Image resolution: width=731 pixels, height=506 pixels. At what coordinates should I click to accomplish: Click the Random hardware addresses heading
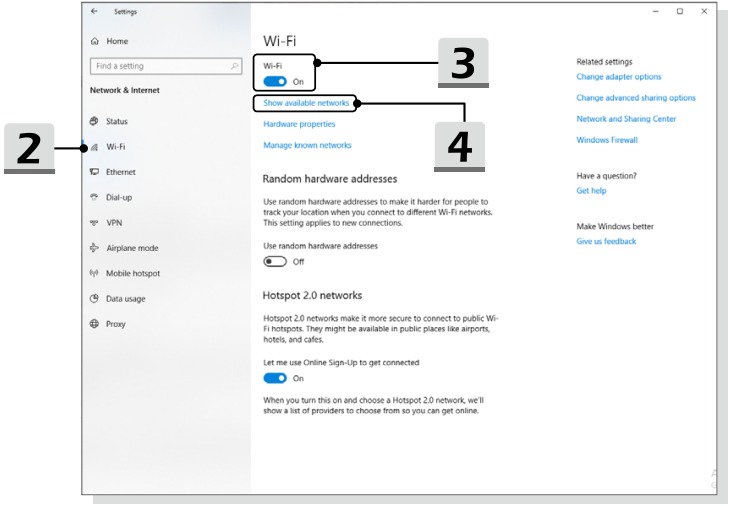click(330, 179)
